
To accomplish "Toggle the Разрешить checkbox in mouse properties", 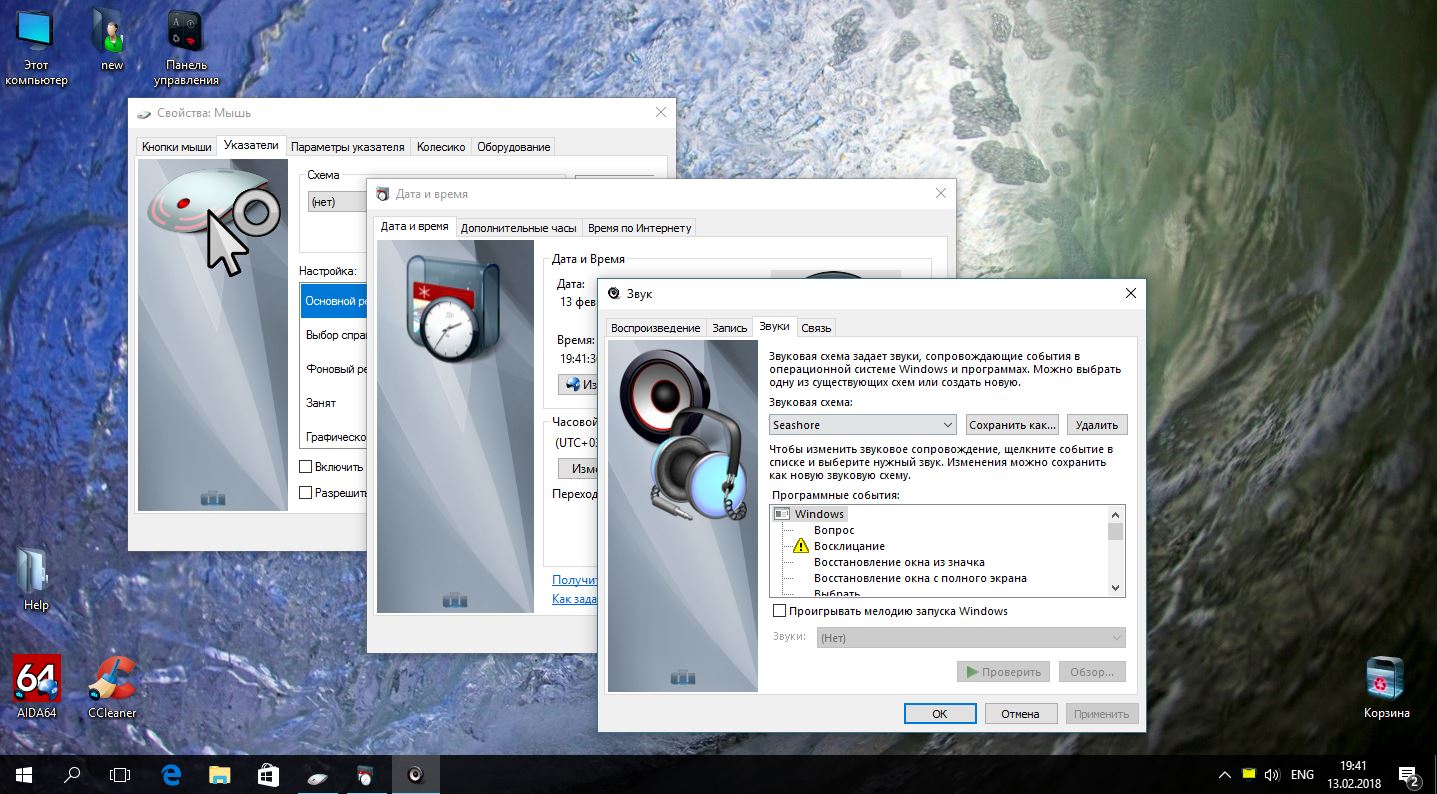I will pos(306,493).
